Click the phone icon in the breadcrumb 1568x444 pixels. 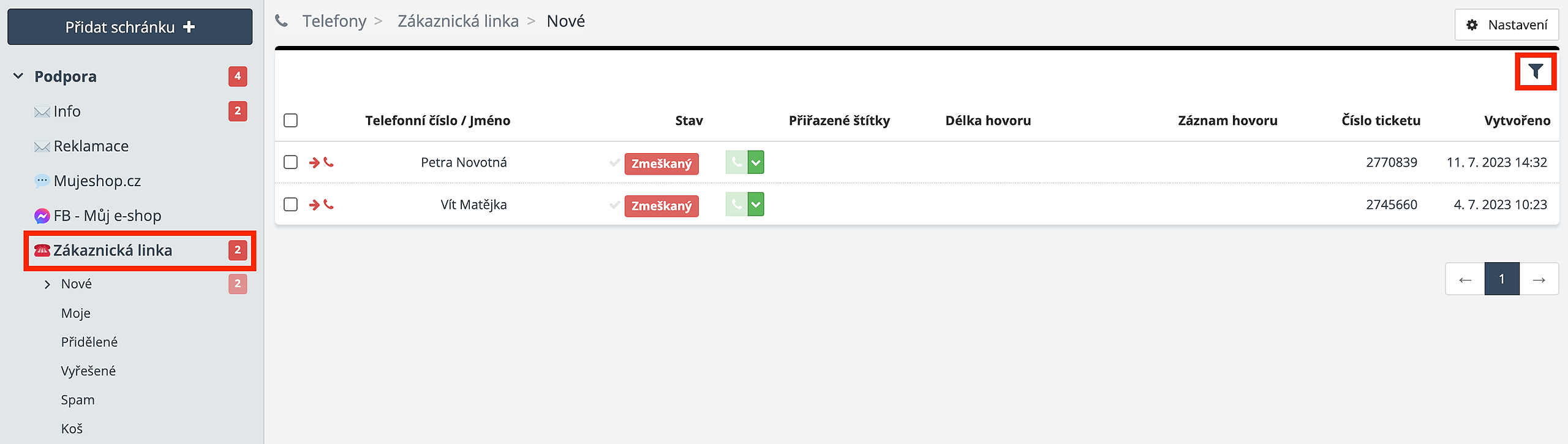[282, 21]
